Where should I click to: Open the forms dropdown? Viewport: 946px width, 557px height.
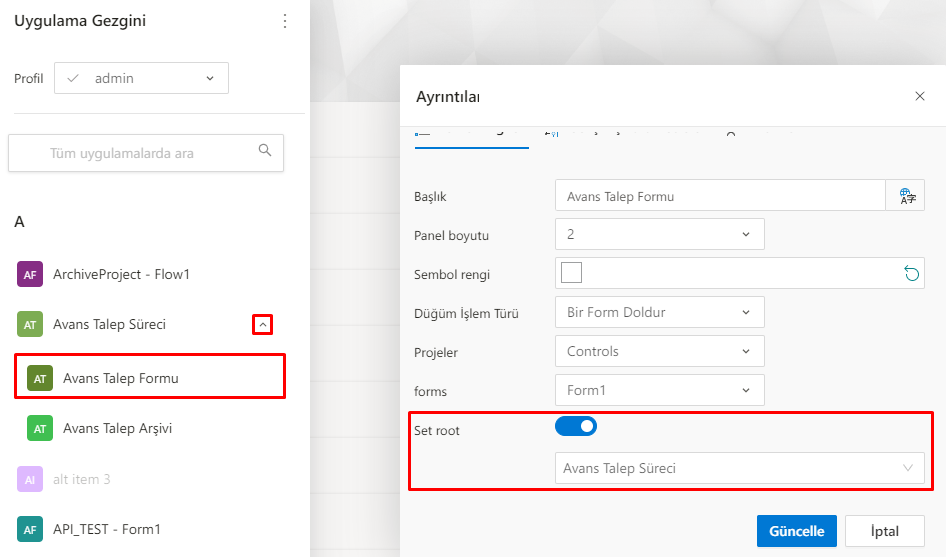point(659,390)
